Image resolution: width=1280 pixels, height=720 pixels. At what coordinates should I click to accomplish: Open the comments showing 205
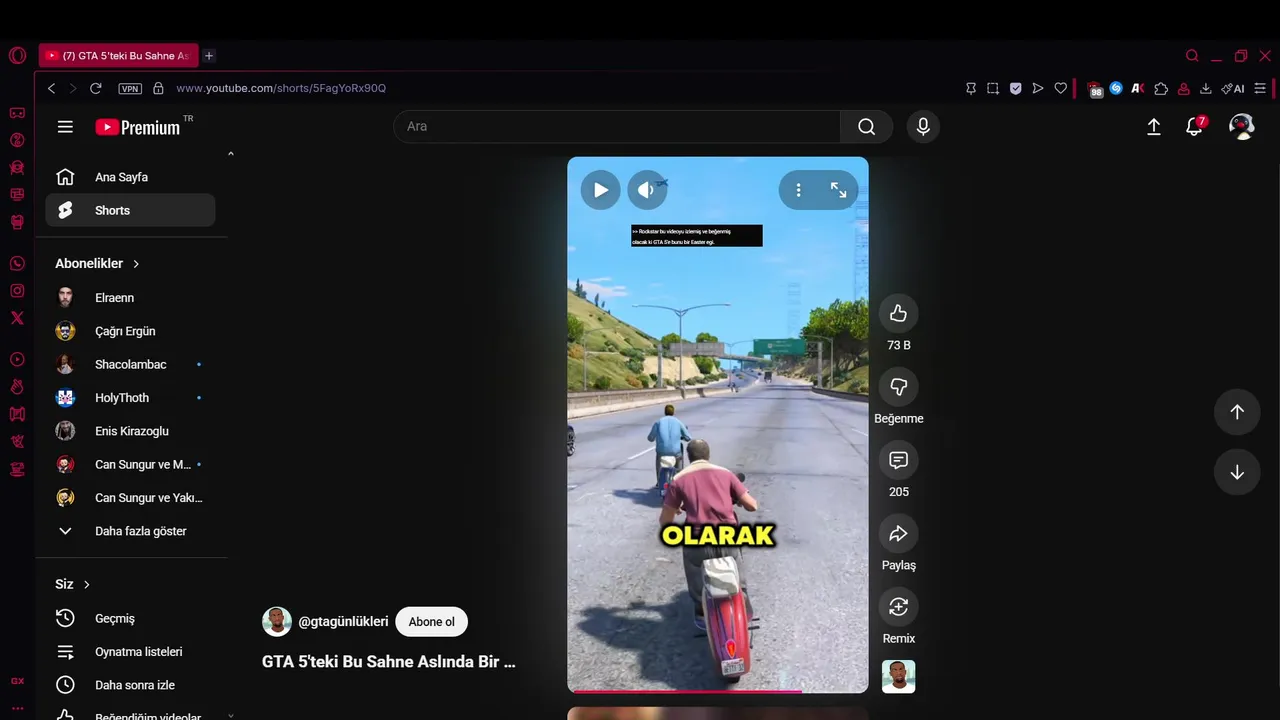coord(898,460)
